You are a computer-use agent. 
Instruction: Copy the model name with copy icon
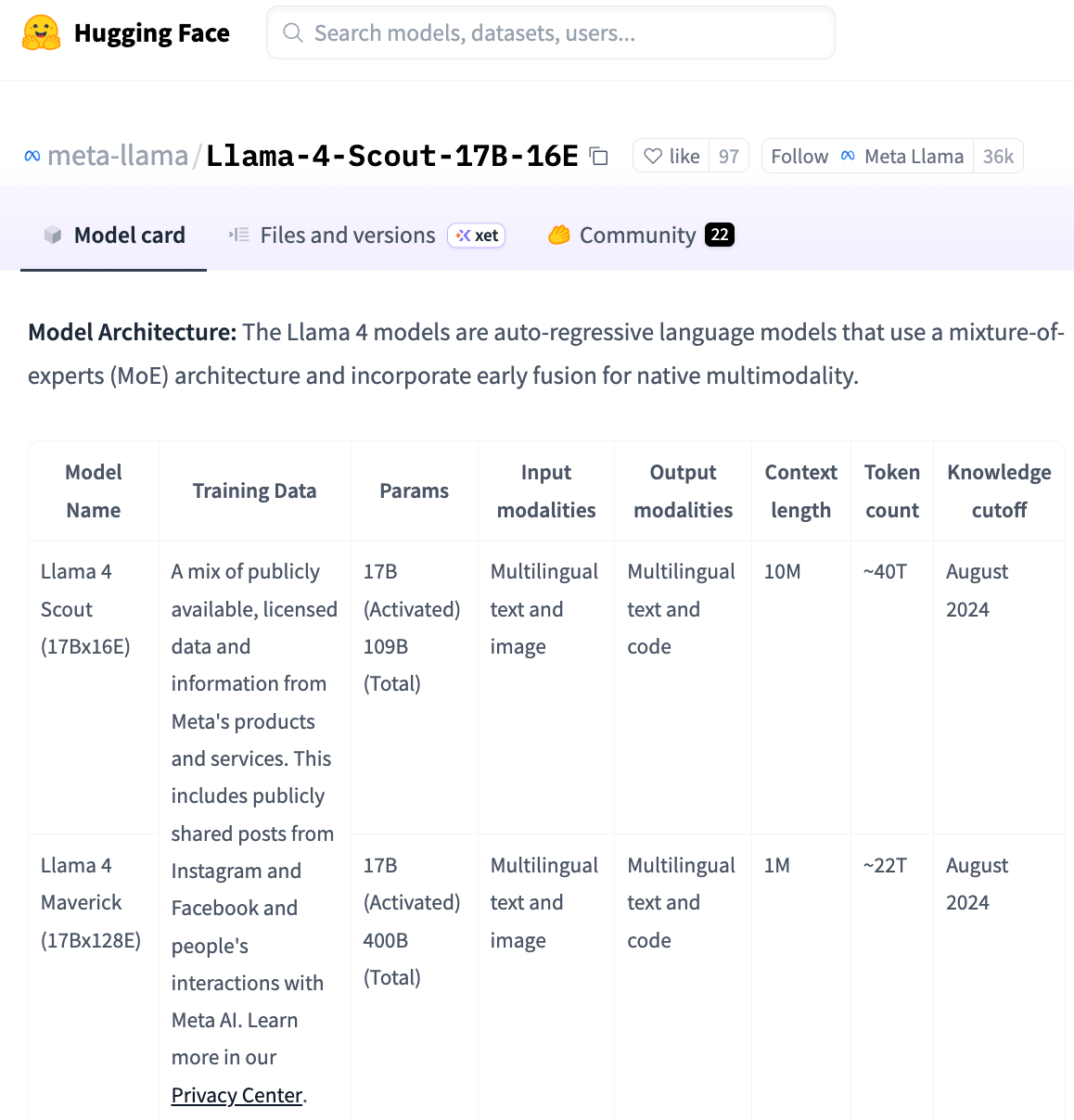click(x=599, y=156)
